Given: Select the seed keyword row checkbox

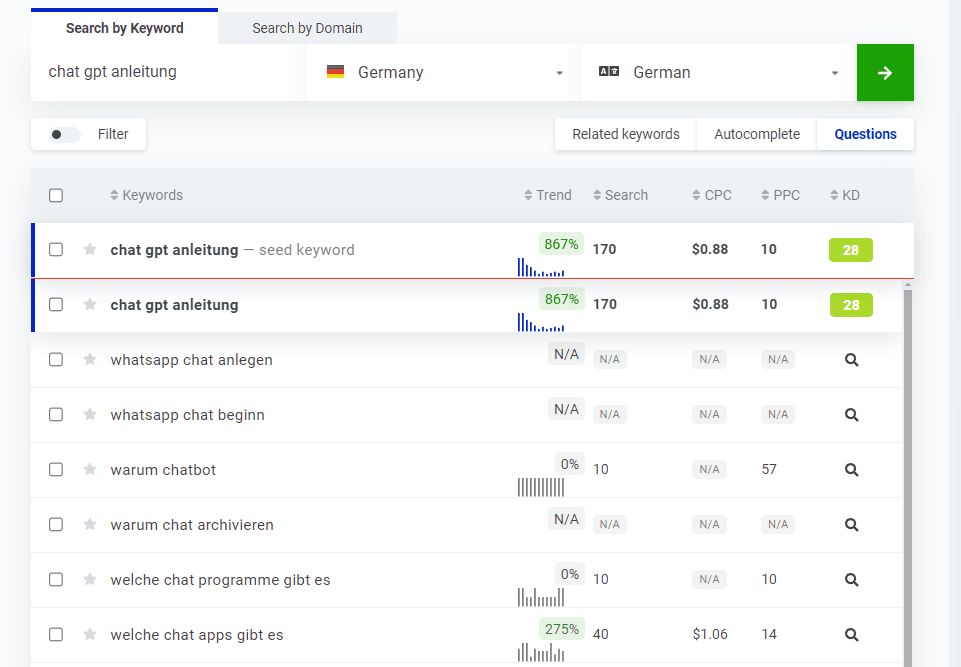Looking at the screenshot, I should tap(56, 250).
